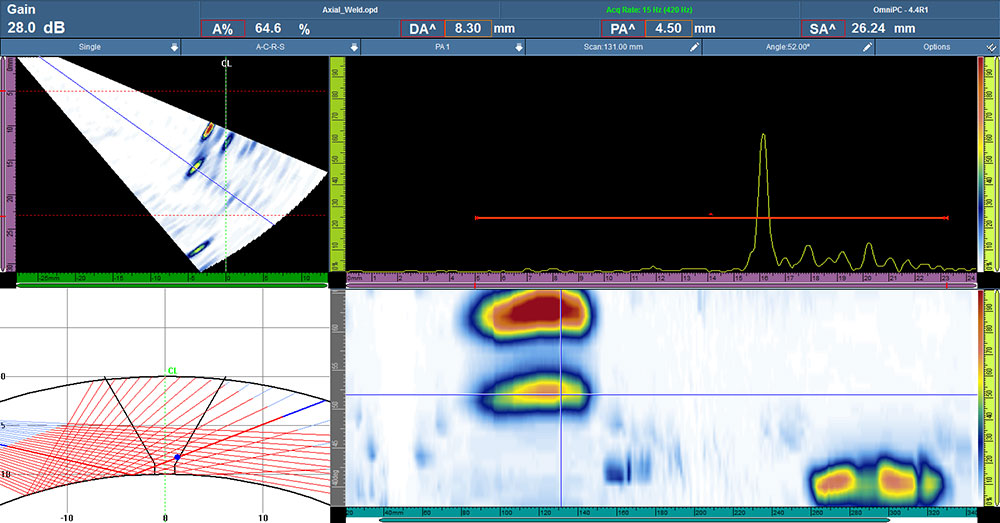Screen dimensions: 1000x523
Task: Select the PA^ 4.50 value box
Action: tap(668, 29)
